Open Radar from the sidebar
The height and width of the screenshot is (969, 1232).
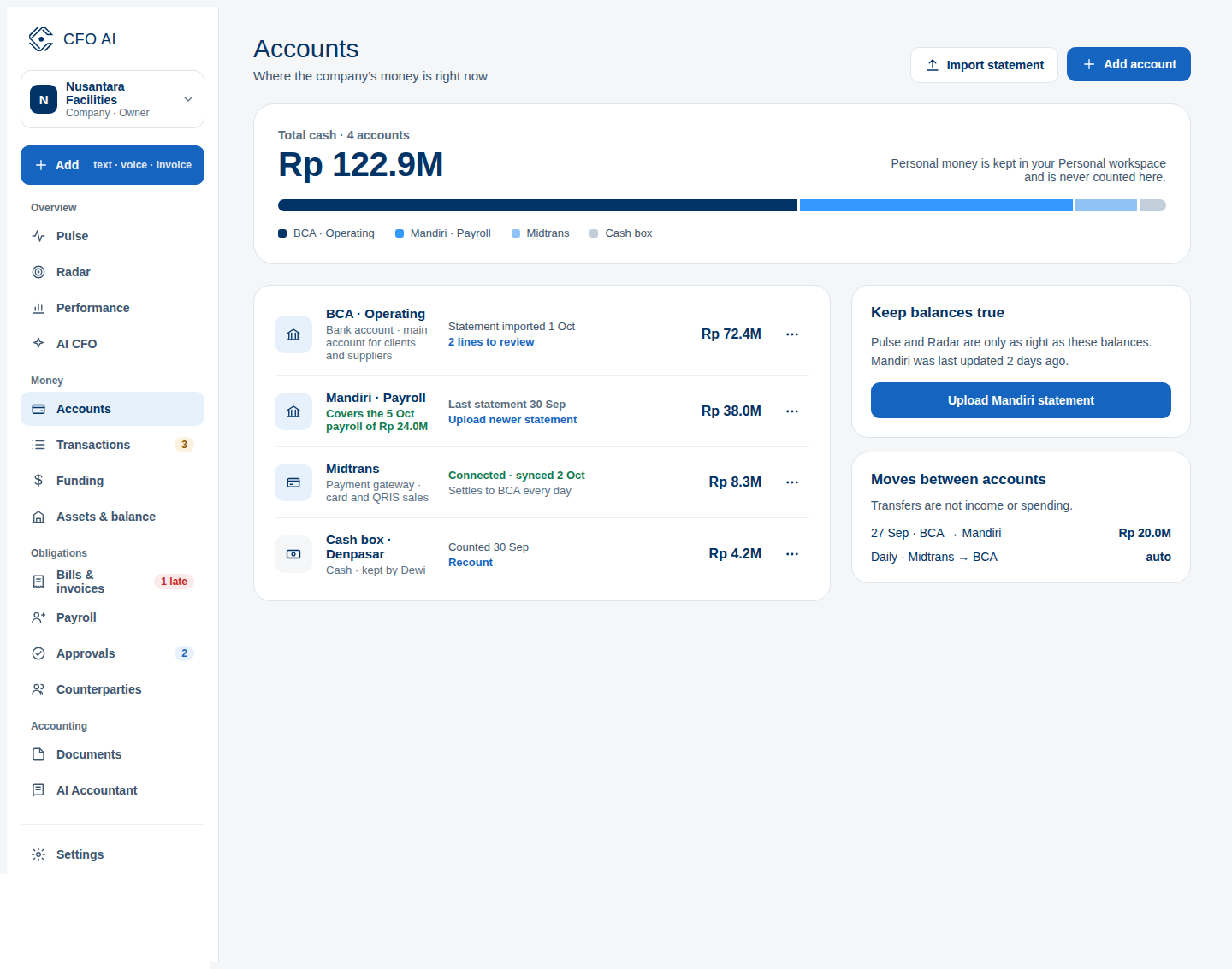[x=112, y=272]
